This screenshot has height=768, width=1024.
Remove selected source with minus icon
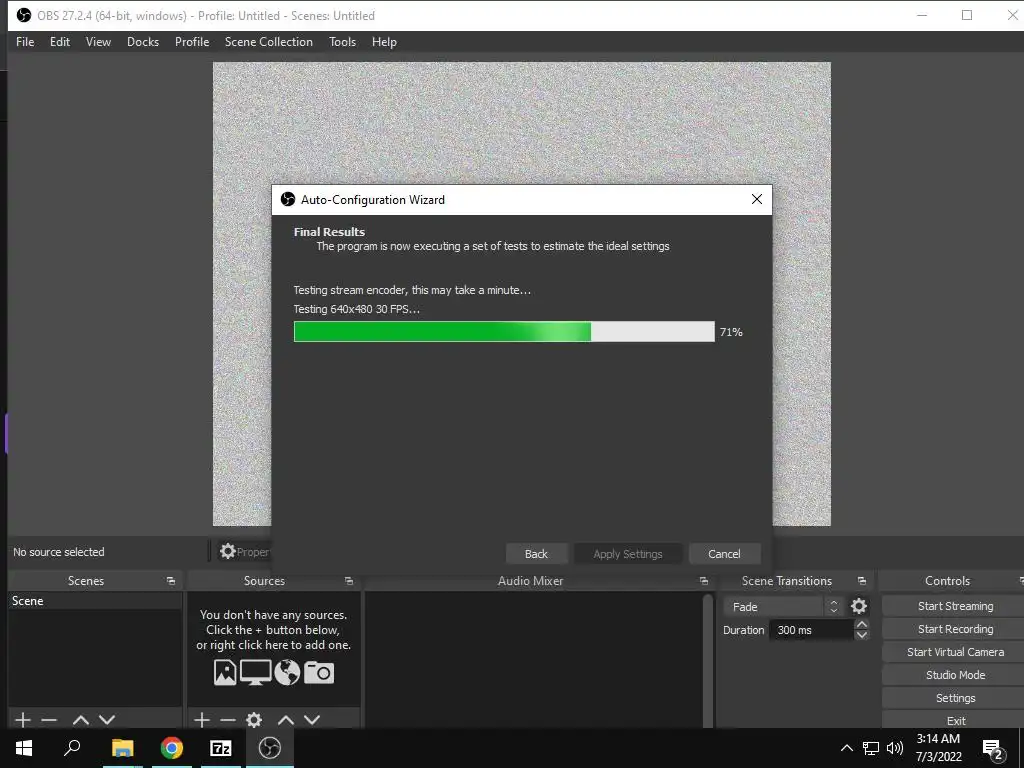(227, 720)
